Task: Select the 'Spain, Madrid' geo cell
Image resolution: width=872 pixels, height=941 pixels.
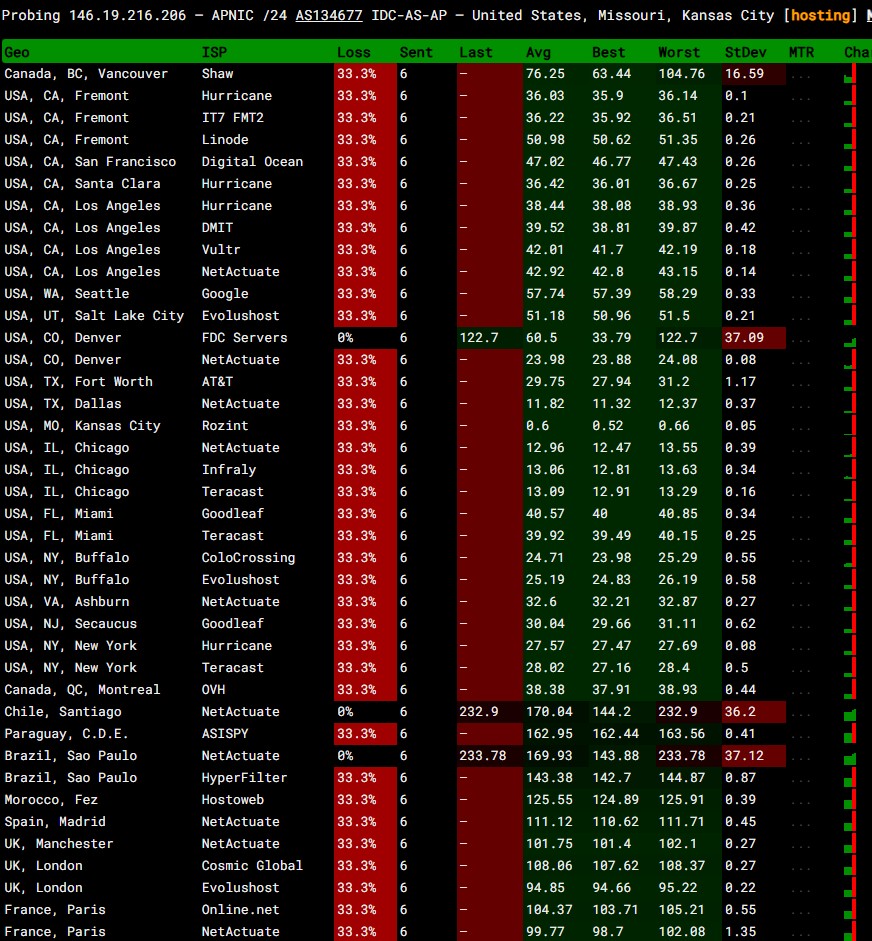Action: 55,822
